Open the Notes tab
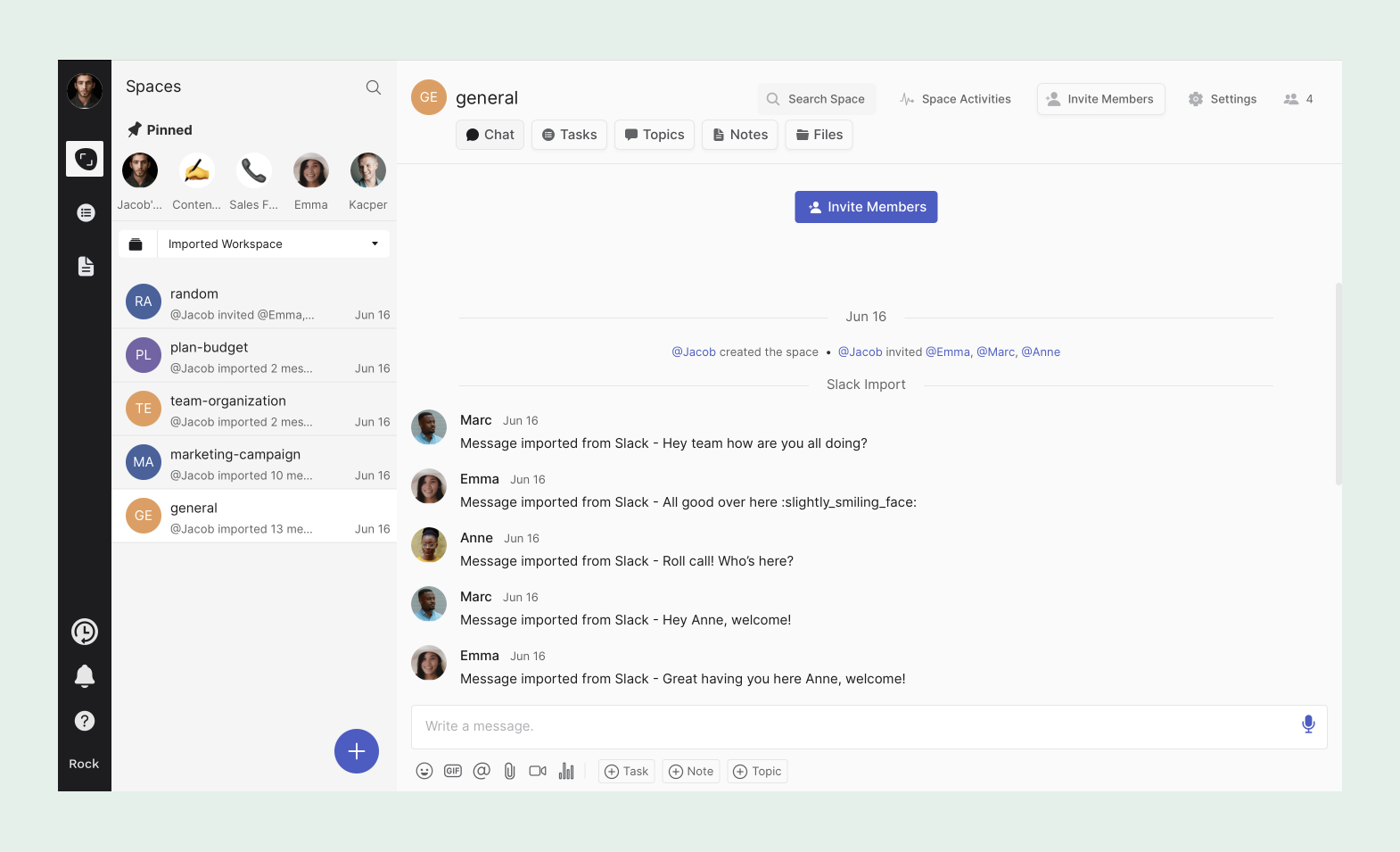This screenshot has width=1400, height=852. tap(740, 135)
